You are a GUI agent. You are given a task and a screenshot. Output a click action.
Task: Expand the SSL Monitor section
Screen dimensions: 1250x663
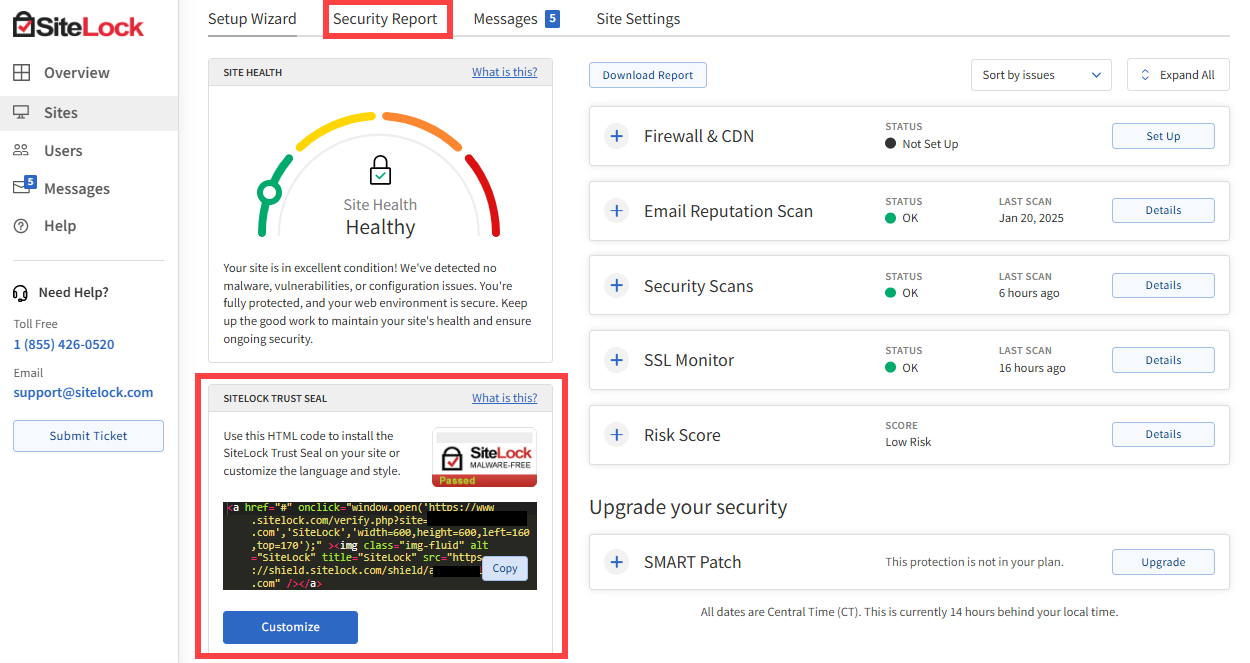616,360
